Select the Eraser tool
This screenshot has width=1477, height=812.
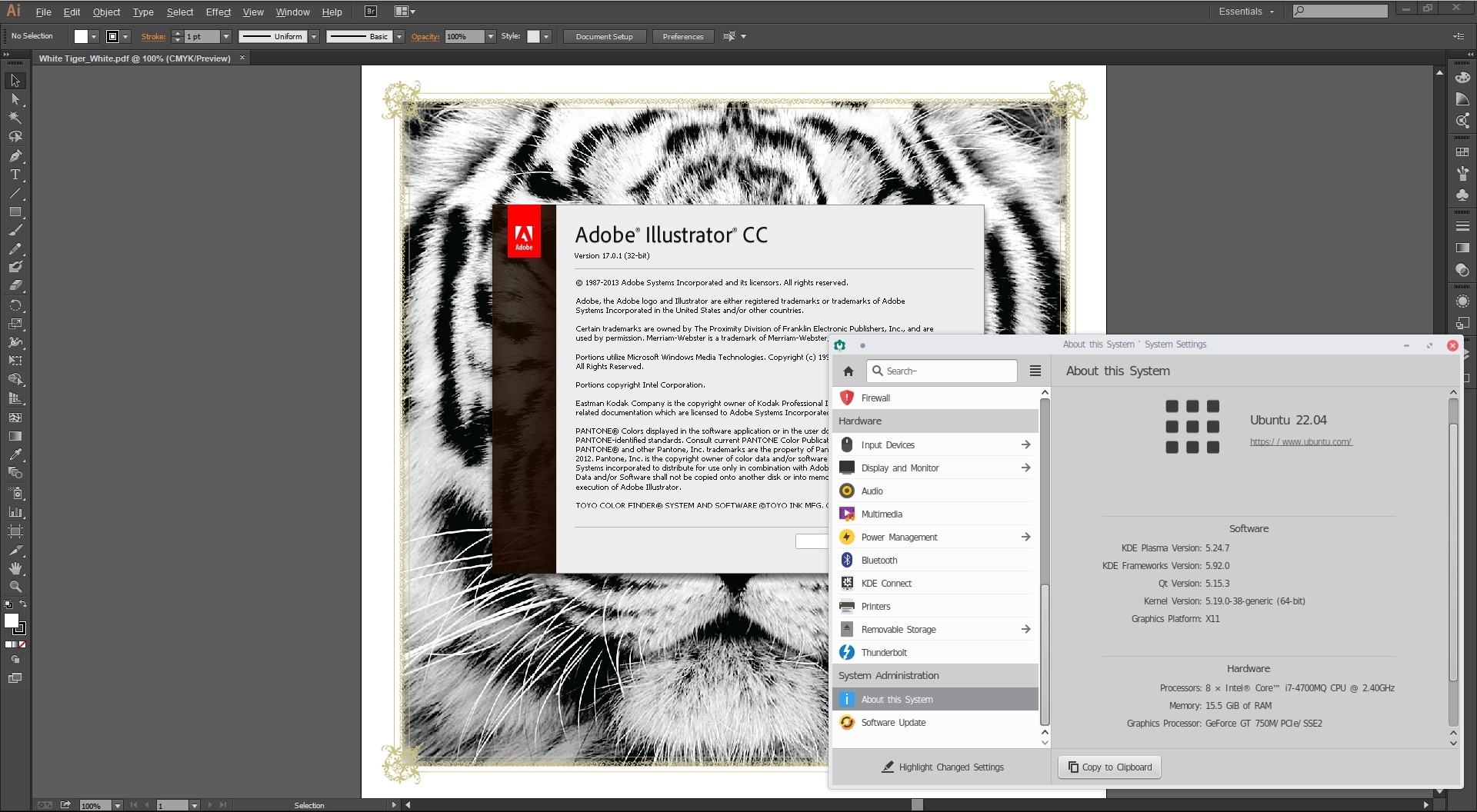coord(15,285)
